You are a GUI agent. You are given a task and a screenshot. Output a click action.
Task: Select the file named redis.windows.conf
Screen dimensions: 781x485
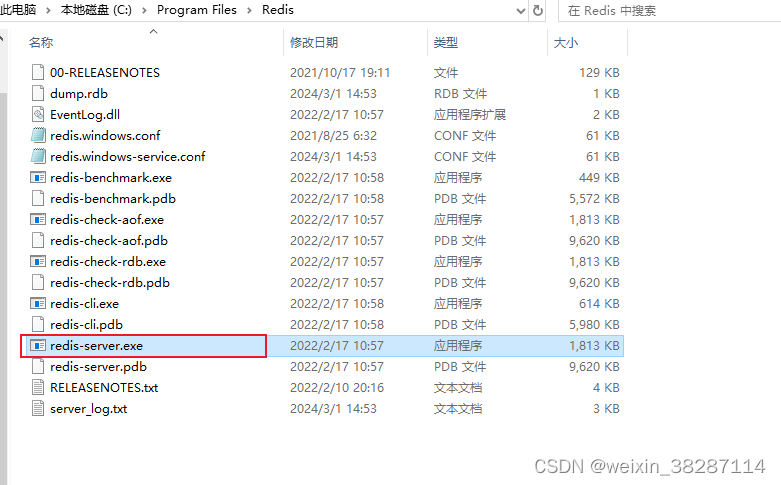[105, 135]
